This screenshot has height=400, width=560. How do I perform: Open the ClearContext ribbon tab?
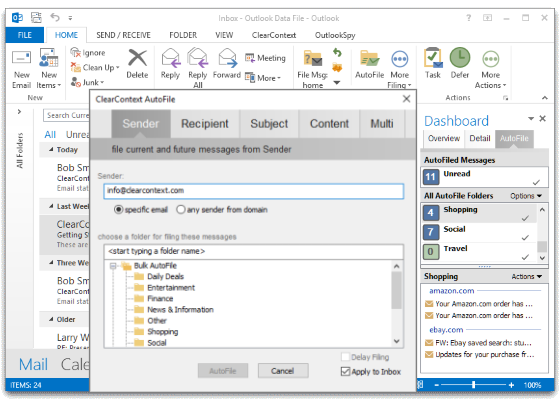click(274, 35)
